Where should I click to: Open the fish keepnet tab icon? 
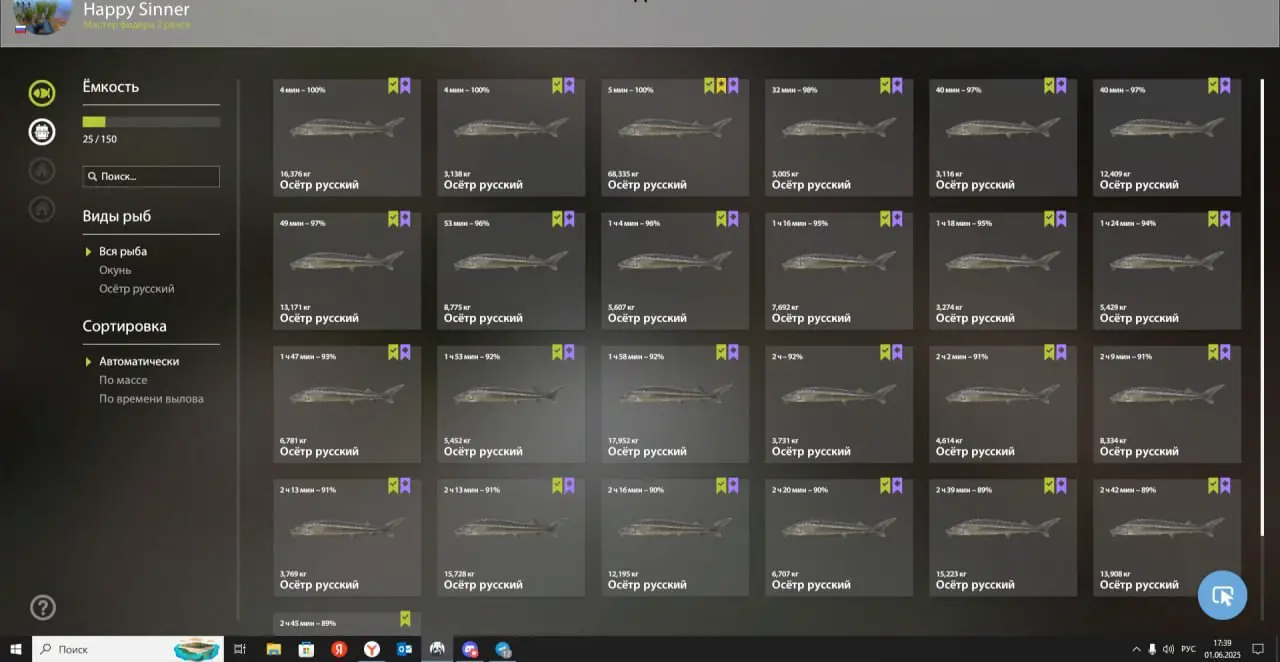point(42,93)
